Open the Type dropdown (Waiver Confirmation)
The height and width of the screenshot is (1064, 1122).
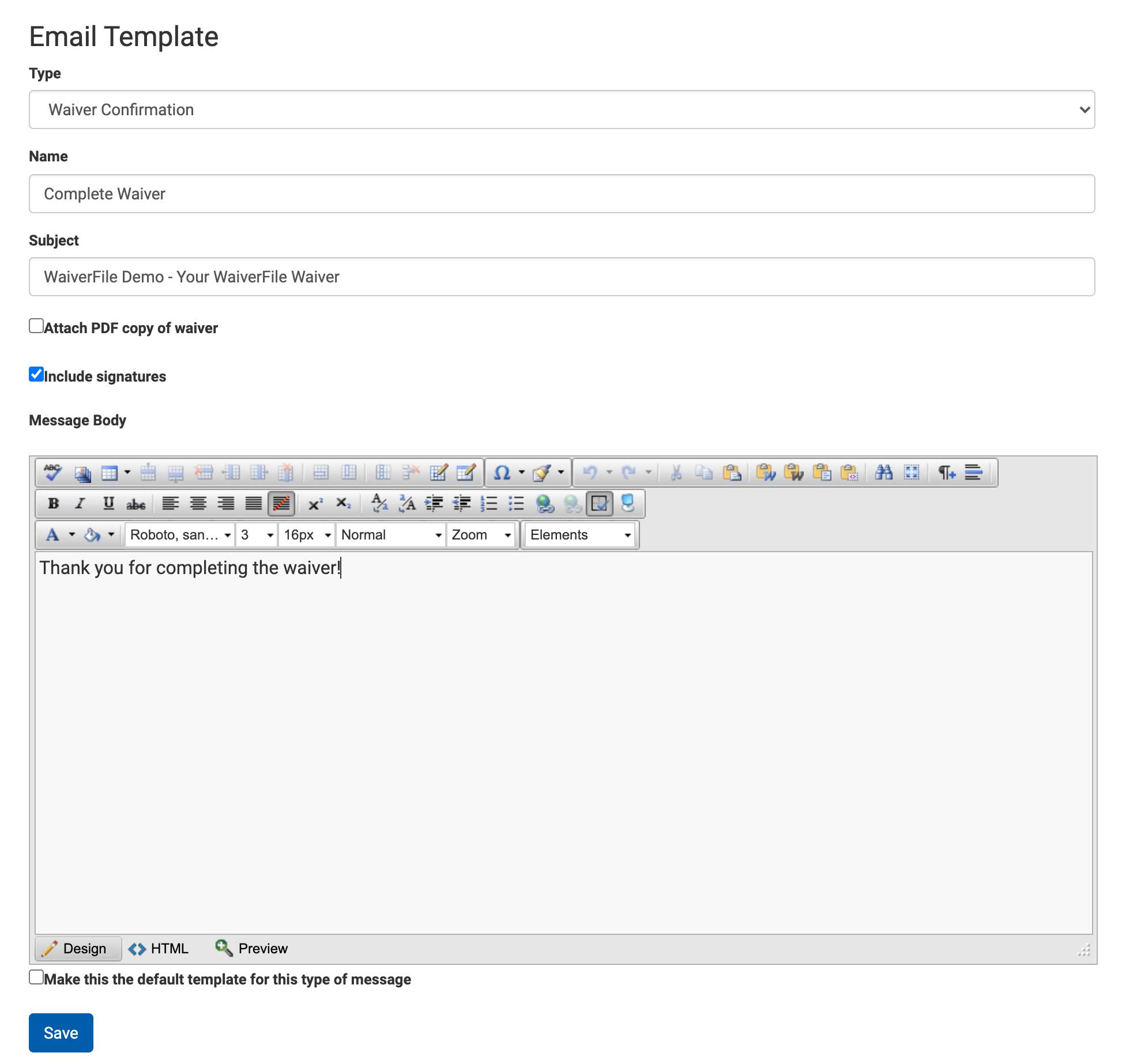click(x=562, y=110)
